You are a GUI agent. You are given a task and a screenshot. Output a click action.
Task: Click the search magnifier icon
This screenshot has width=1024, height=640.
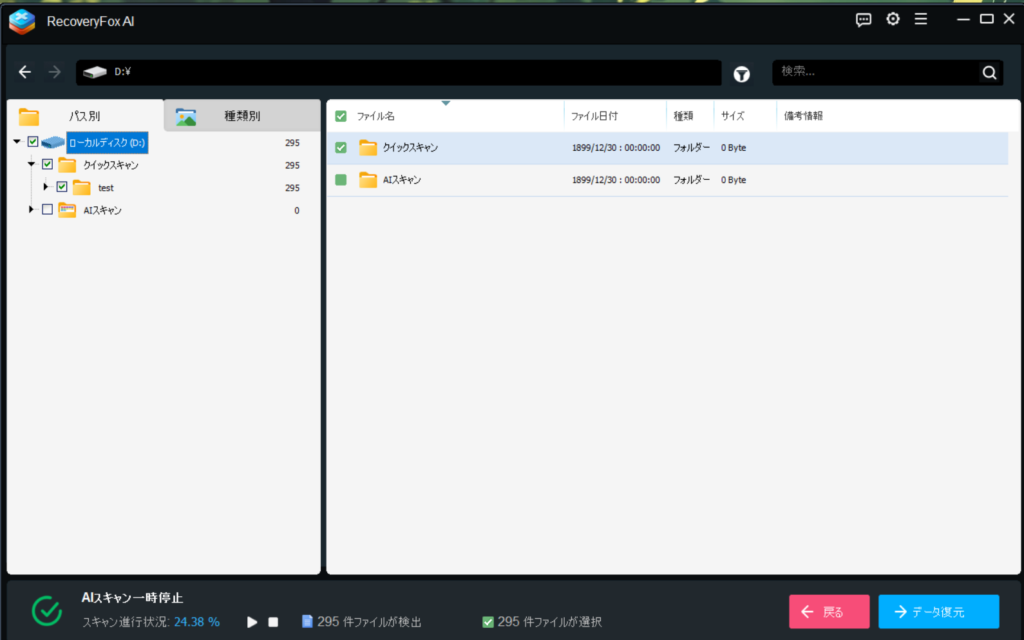989,72
